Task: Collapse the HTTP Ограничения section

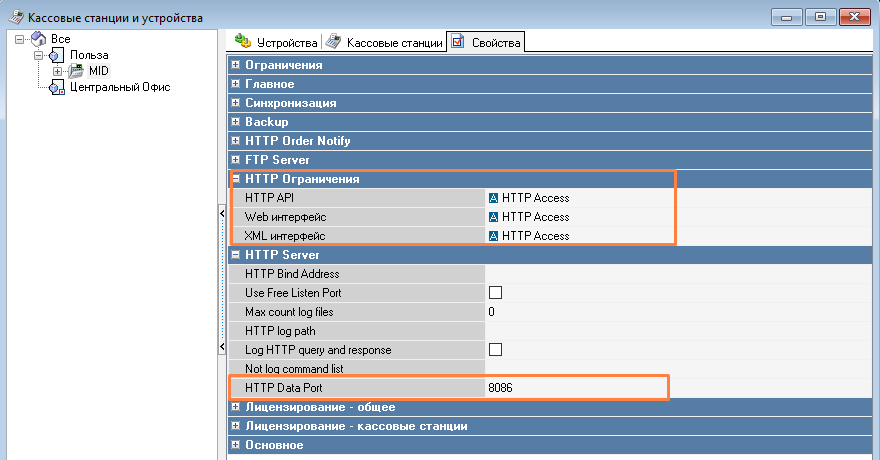Action: pos(236,179)
